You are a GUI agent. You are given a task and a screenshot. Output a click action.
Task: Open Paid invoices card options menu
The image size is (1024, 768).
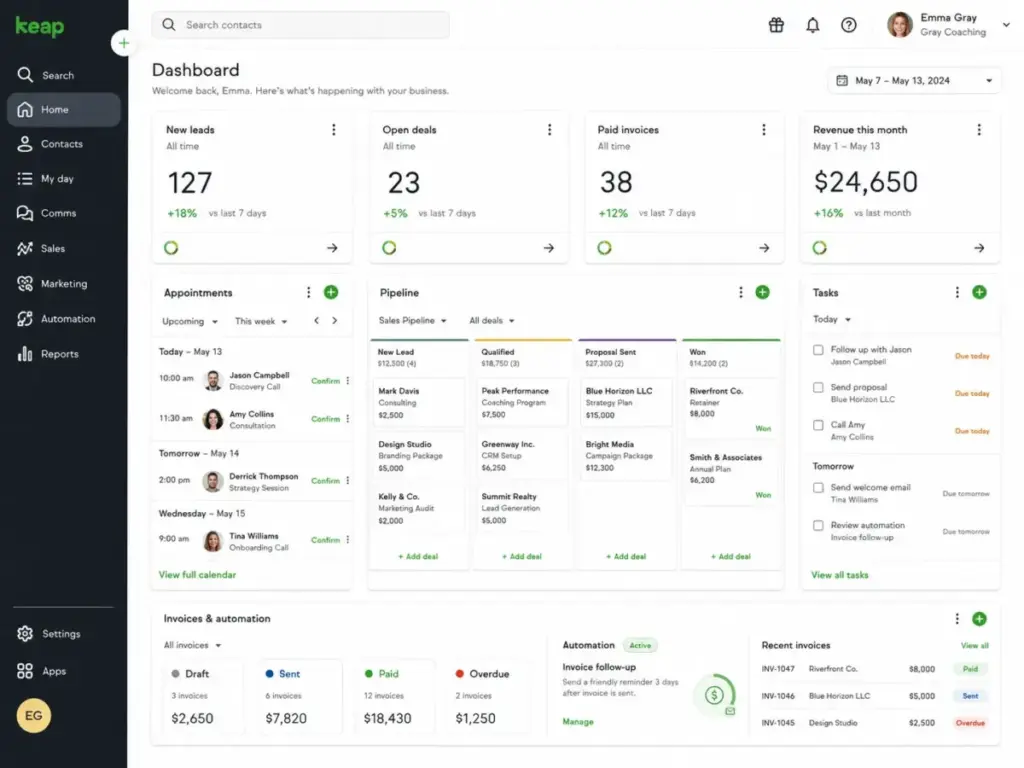click(x=763, y=129)
